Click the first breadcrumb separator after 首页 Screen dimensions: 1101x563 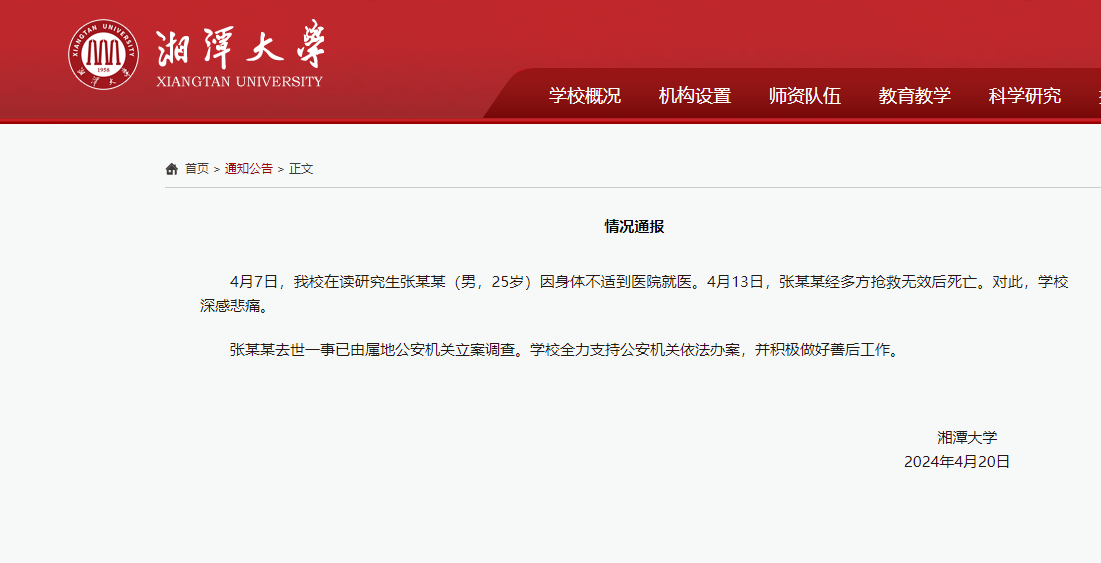[x=217, y=169]
